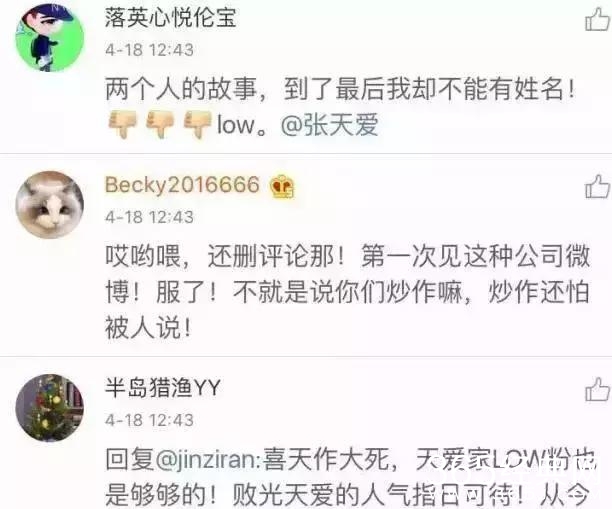Tap the crown VIP badge beside Becky2016666
The width and height of the screenshot is (612, 509).
point(282,186)
